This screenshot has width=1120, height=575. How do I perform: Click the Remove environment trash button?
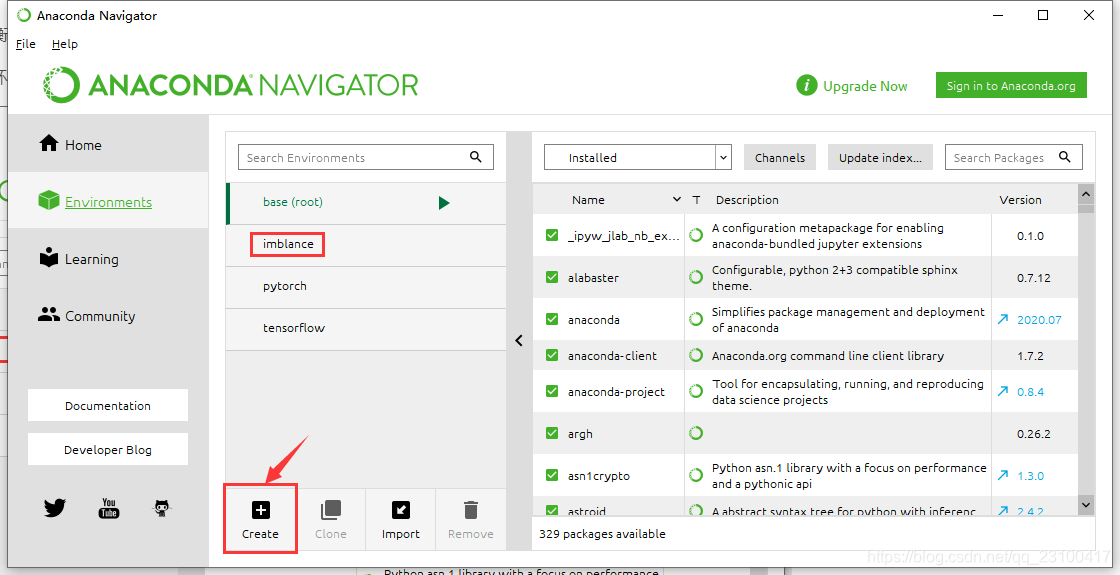(471, 519)
